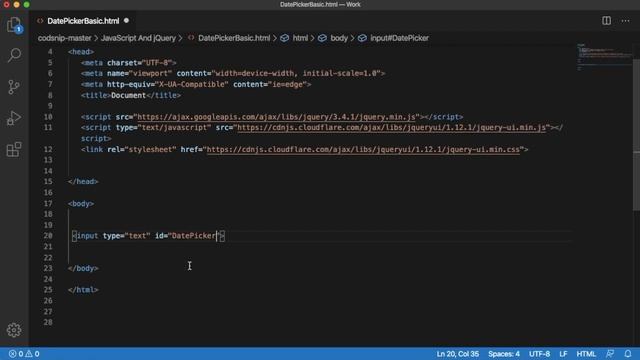Select the HTML language mode
The height and width of the screenshot is (360, 640).
[x=586, y=353]
